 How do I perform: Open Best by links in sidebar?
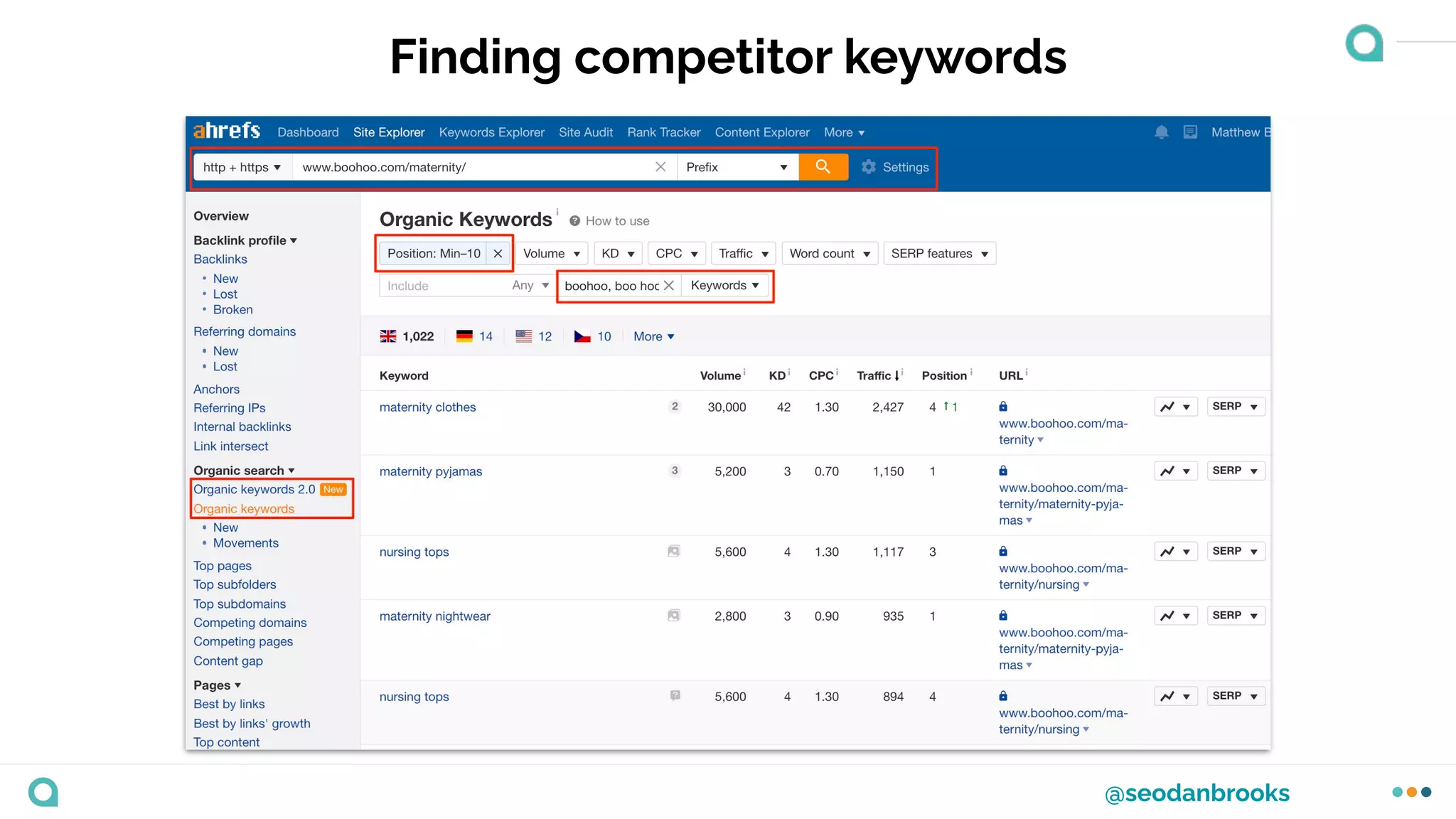click(229, 705)
